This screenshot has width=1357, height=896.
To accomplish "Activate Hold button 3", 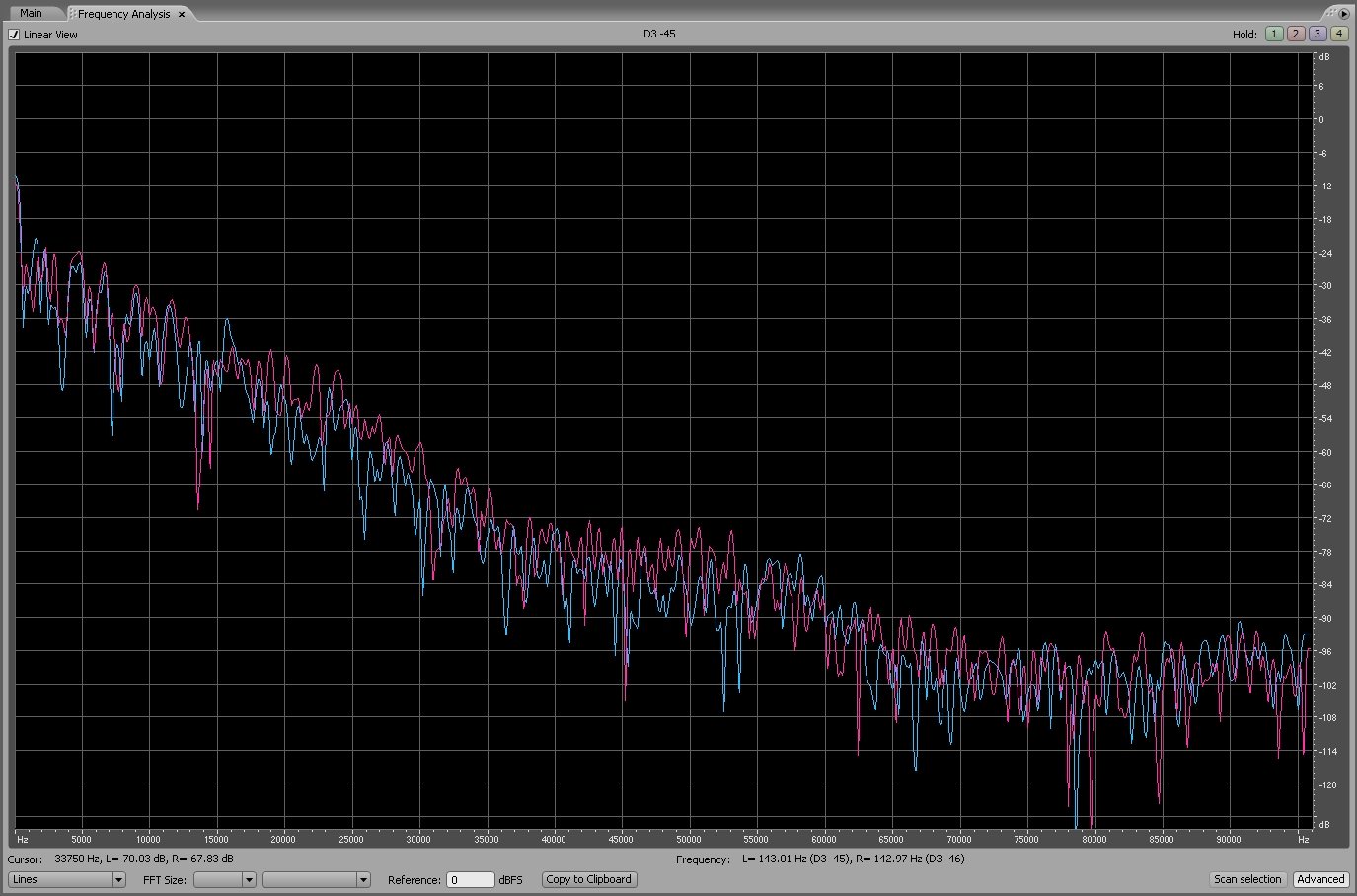I will click(x=1317, y=34).
